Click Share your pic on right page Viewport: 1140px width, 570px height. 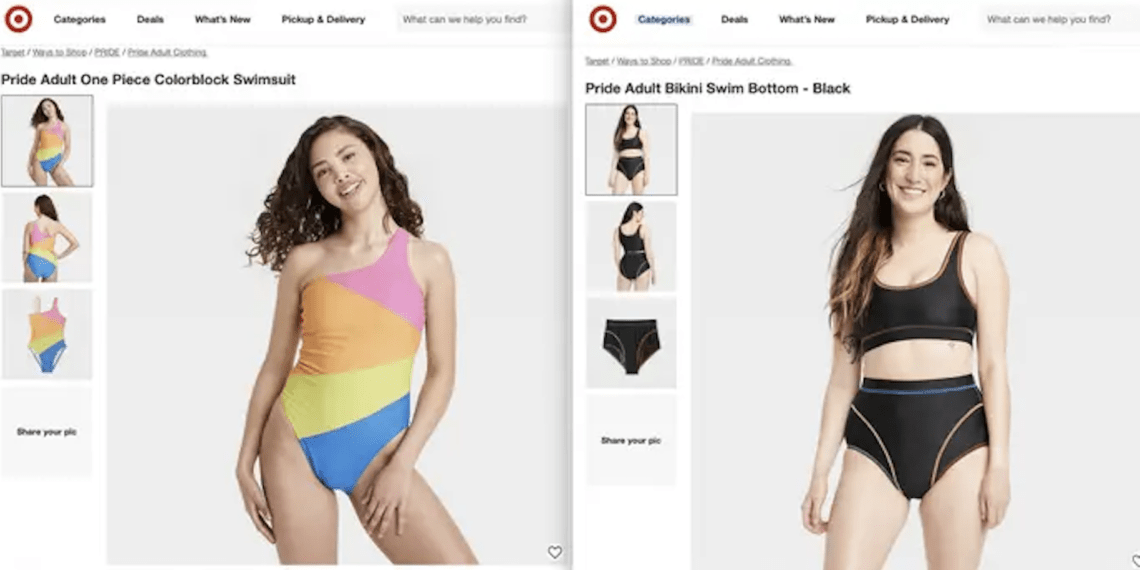(631, 441)
